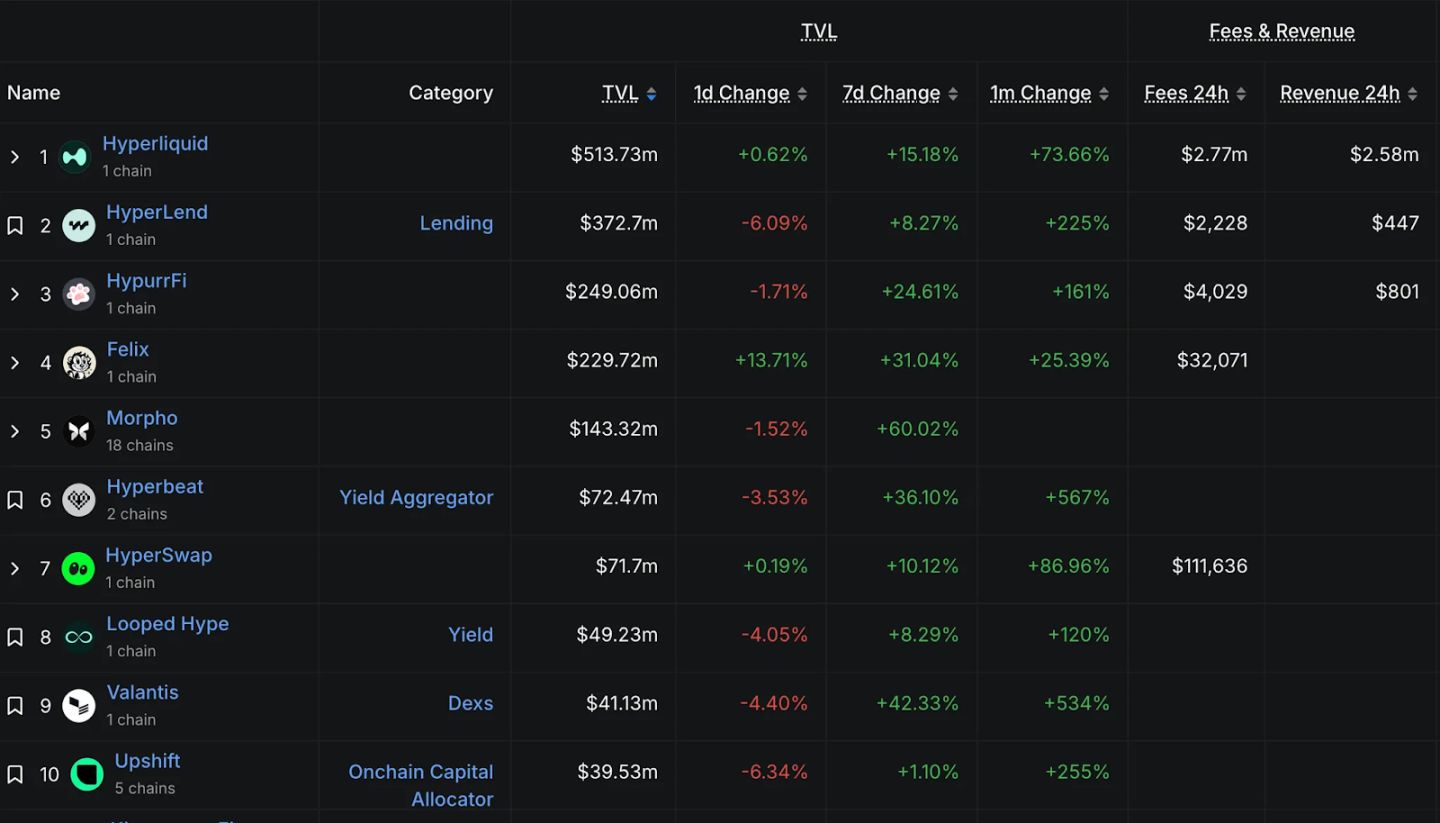
Task: Bookmark the HyperLend row
Action: pos(15,226)
